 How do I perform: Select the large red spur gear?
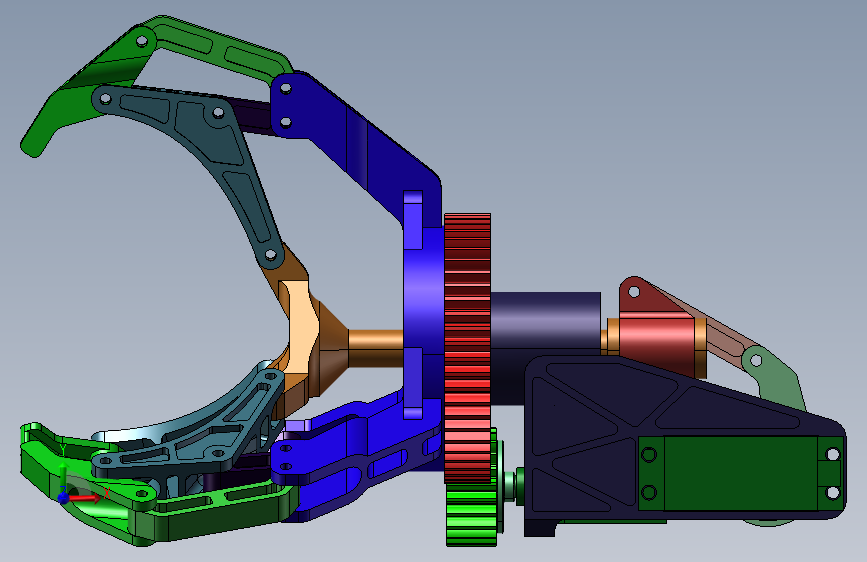point(467,347)
